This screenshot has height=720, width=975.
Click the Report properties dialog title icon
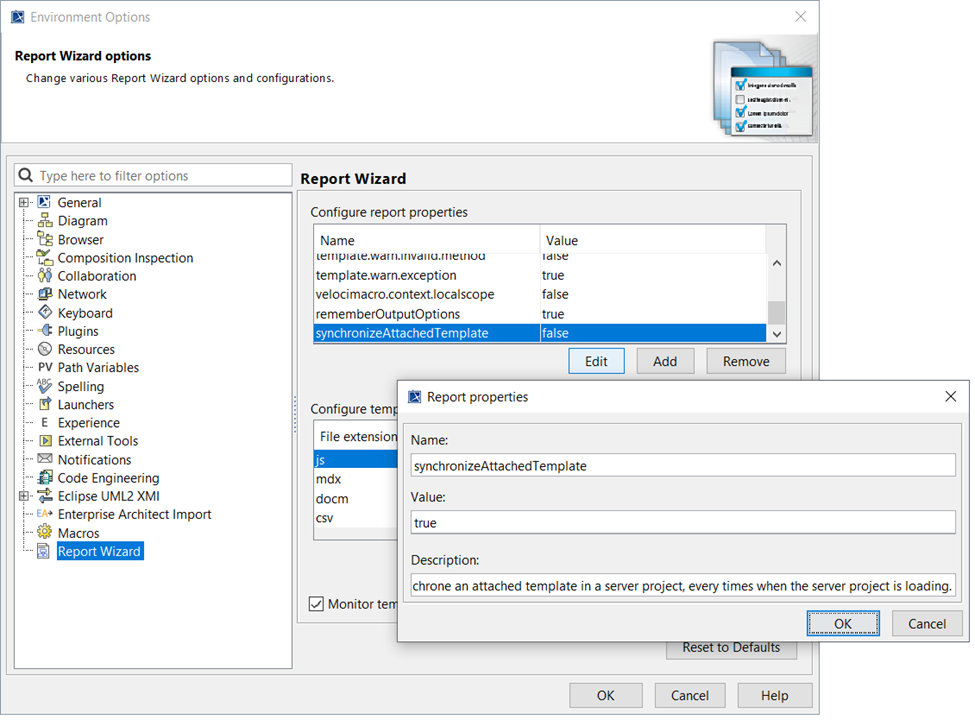tap(414, 397)
